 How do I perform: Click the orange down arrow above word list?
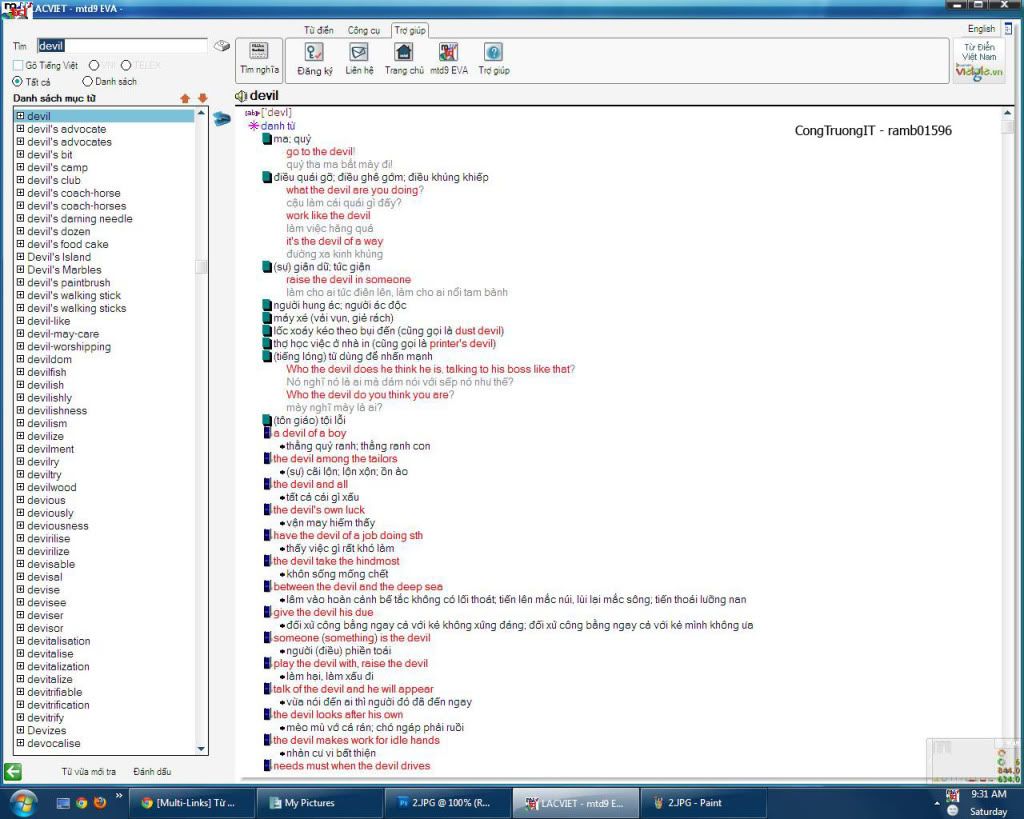coord(202,99)
